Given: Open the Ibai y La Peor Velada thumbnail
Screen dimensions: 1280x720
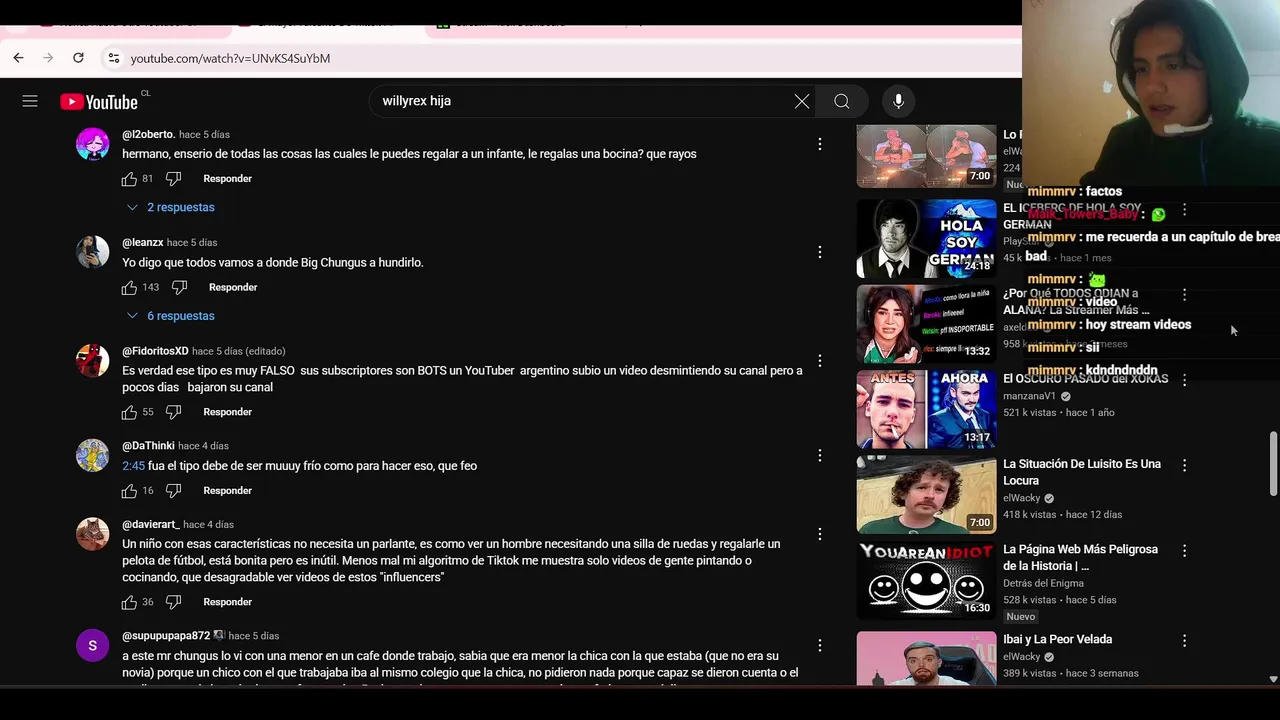Looking at the screenshot, I should coord(926,658).
